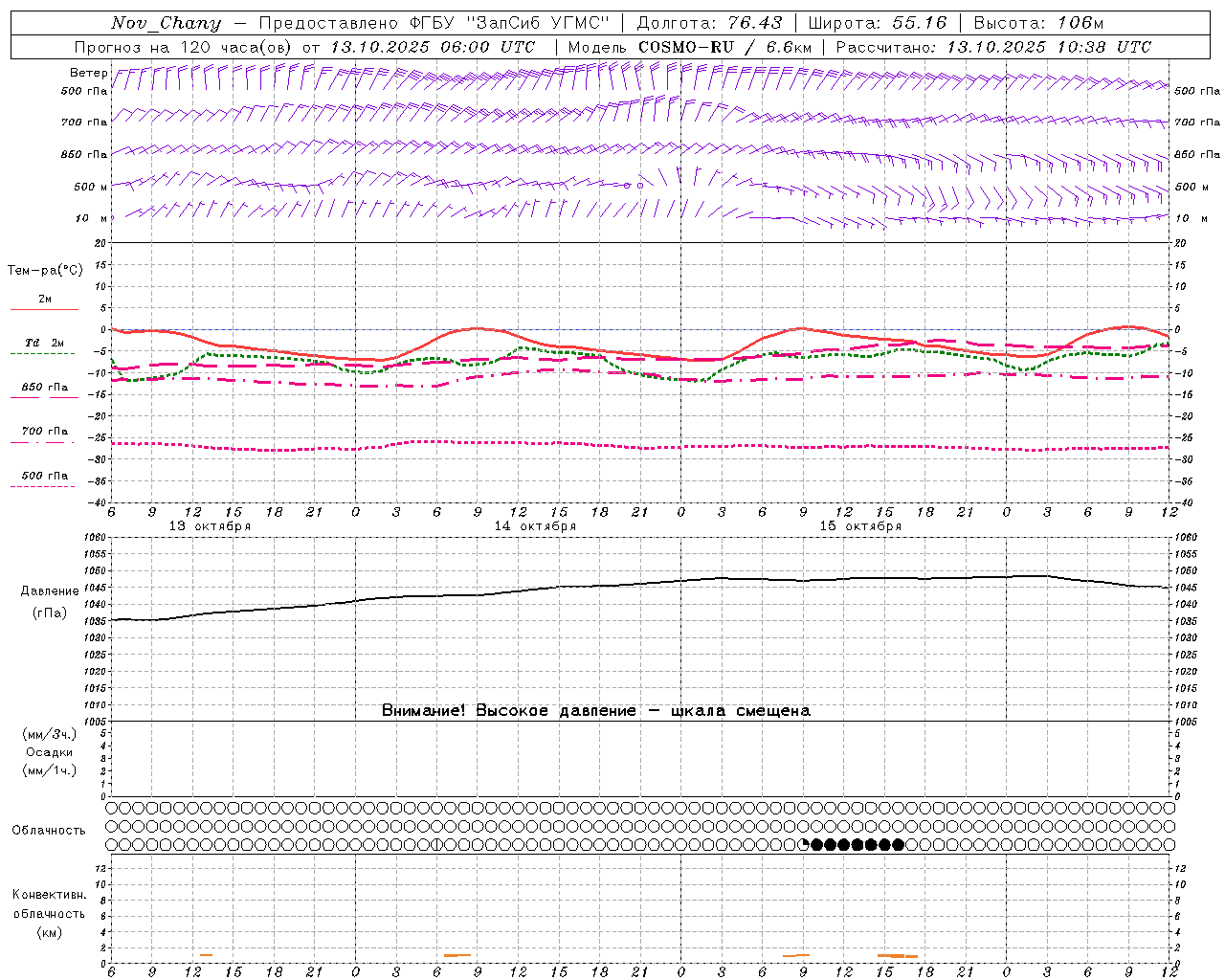
Task: Click the 'Высота: 106м' value
Action: coord(1038,23)
